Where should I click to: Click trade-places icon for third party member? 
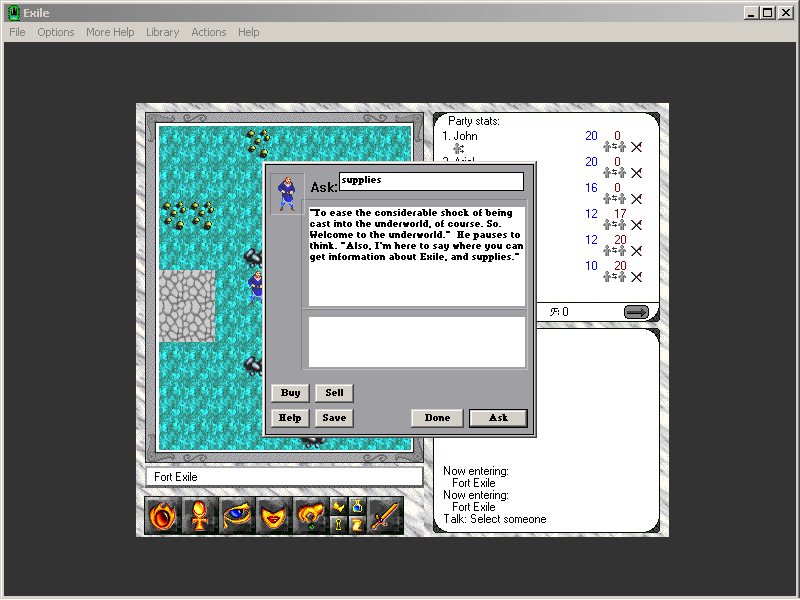point(614,199)
